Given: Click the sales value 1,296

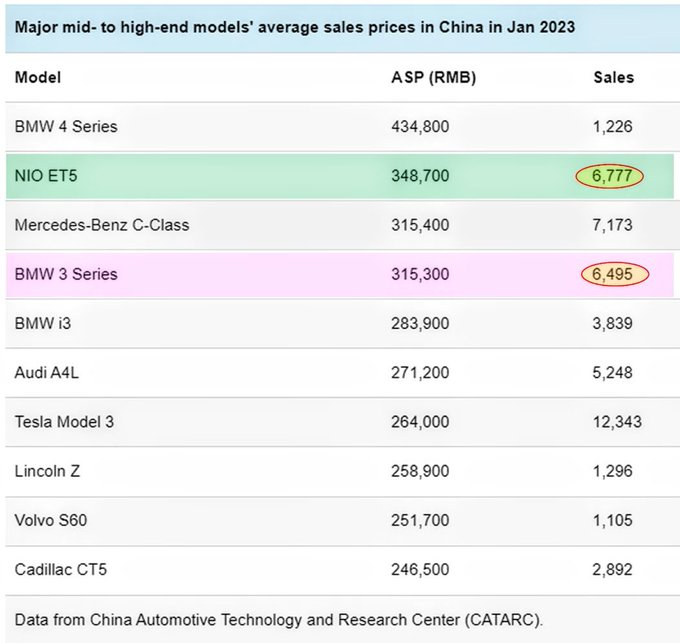Looking at the screenshot, I should point(612,471).
